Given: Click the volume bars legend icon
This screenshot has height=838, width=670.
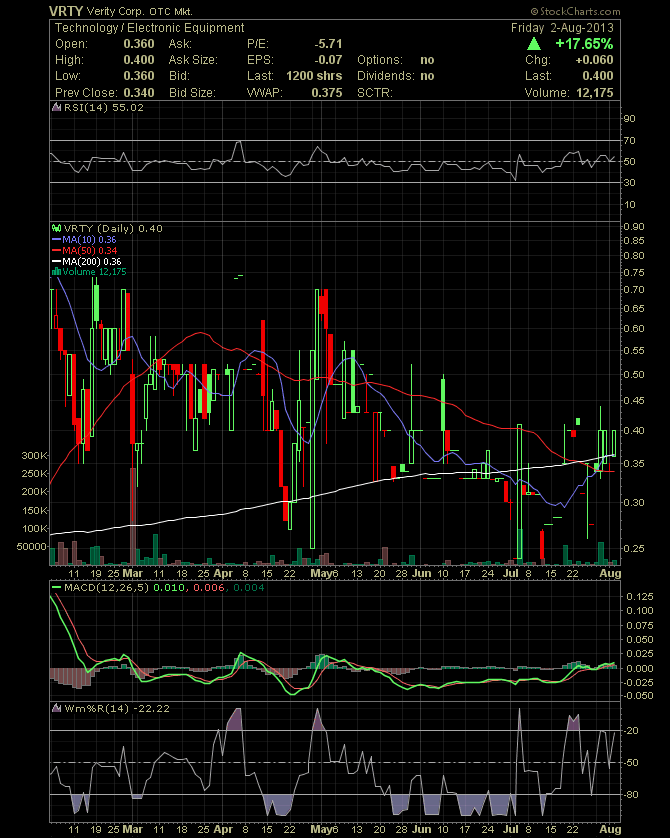Looking at the screenshot, I should tap(56, 271).
